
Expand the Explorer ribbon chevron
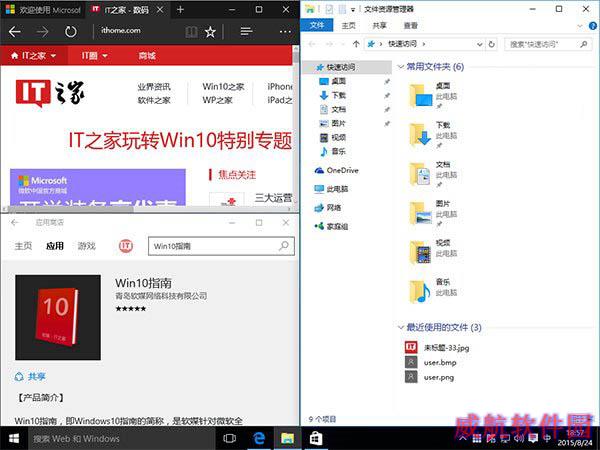(580, 26)
